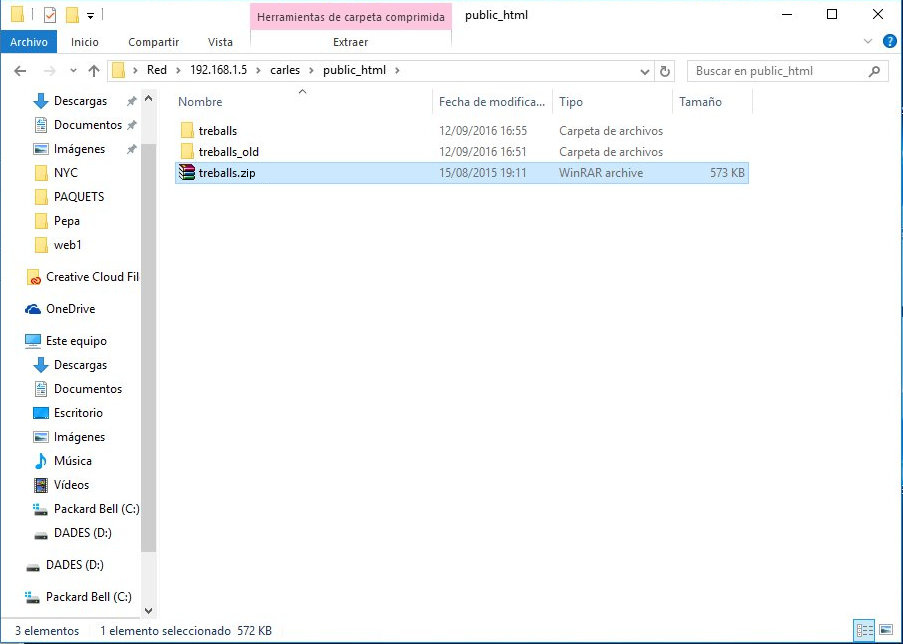Switch to large icons view button
The width and height of the screenshot is (903, 644).
[886, 630]
